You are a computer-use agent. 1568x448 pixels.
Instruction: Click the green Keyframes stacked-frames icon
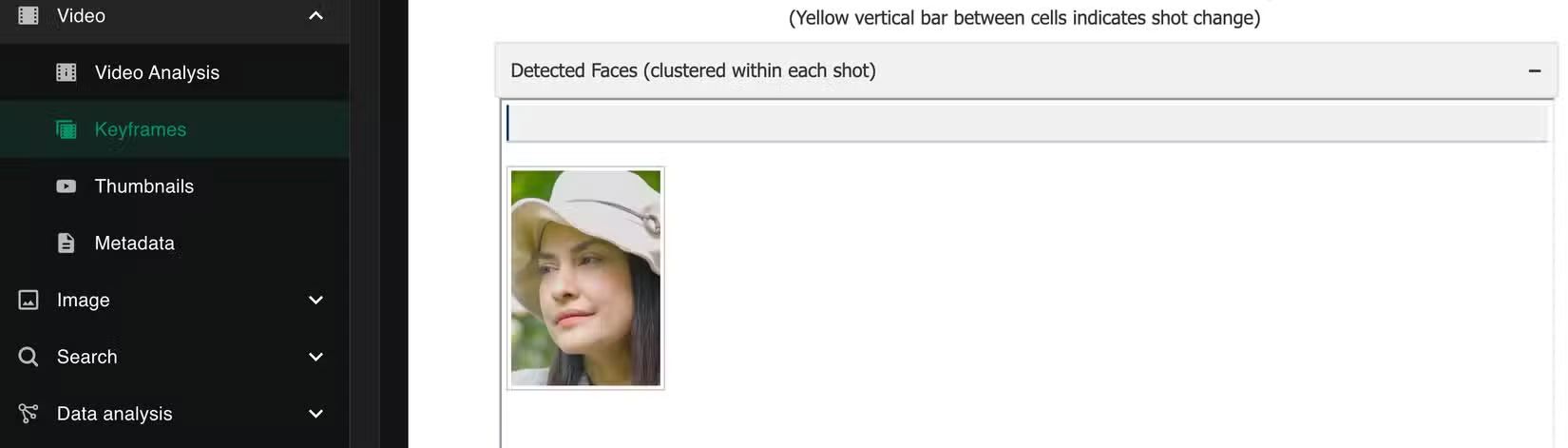tap(67, 129)
